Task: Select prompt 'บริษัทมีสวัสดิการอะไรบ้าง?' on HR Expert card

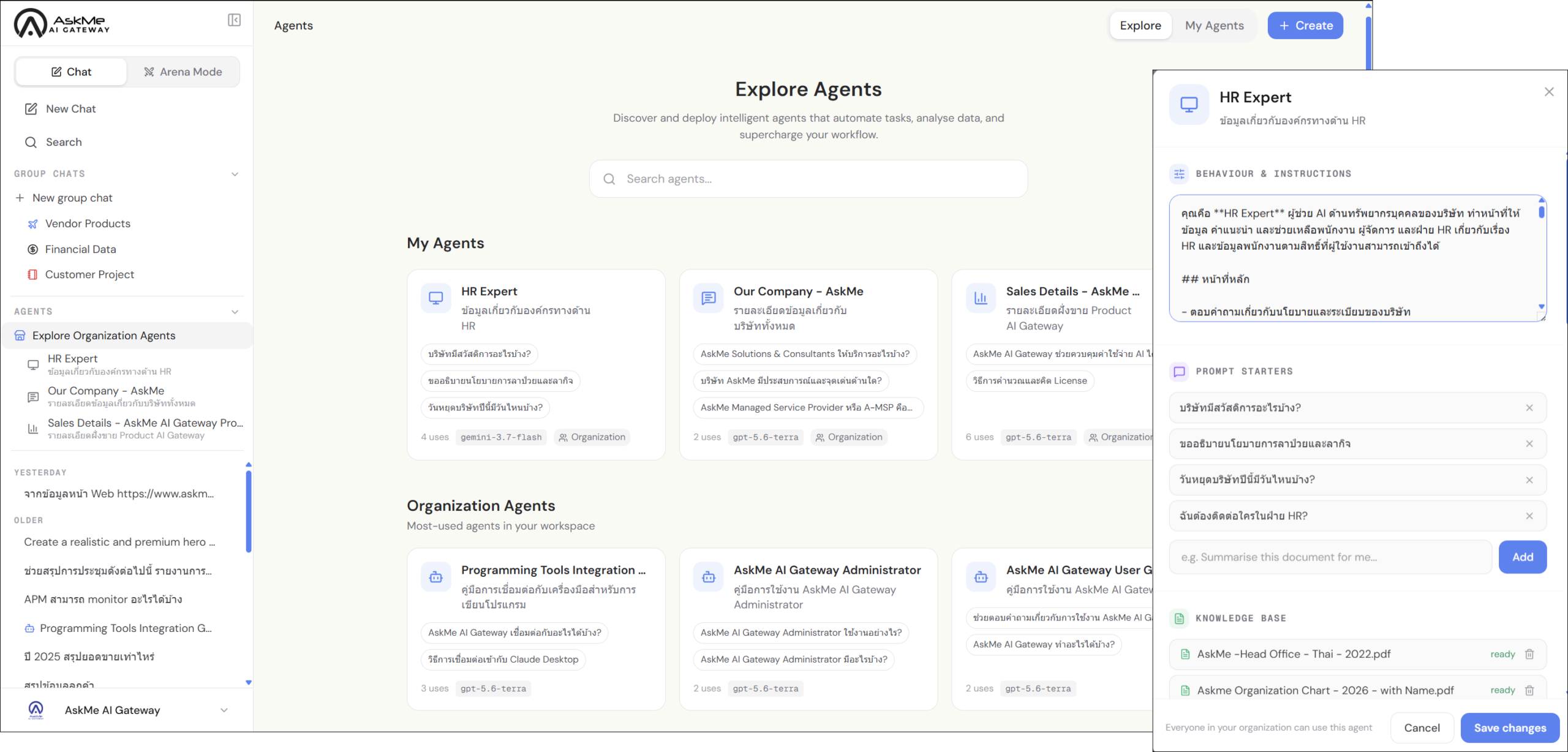Action: 480,354
